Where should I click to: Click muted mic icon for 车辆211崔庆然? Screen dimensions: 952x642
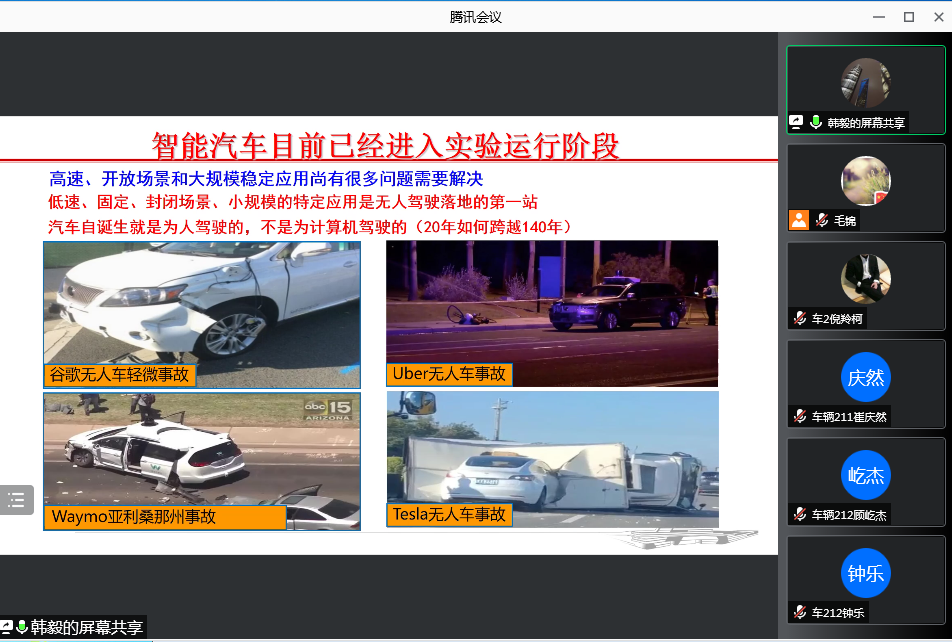coord(800,417)
